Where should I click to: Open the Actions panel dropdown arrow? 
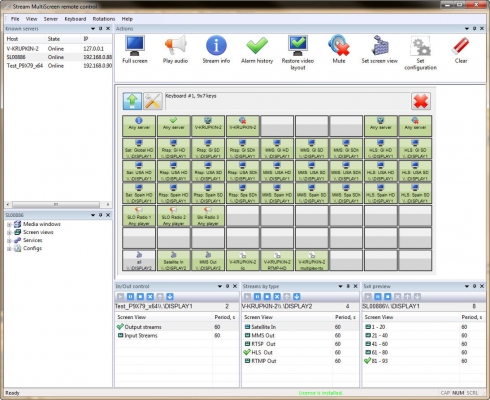467,29
